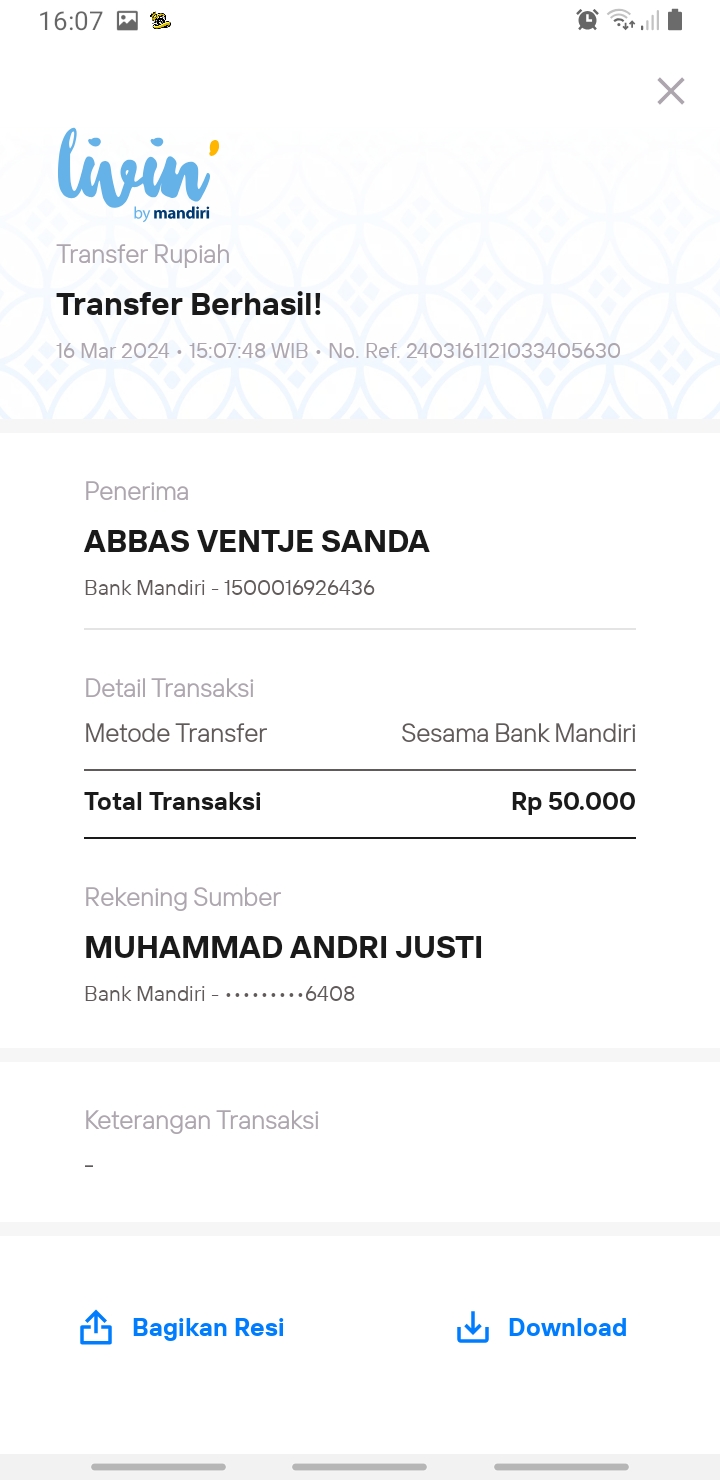The height and width of the screenshot is (1480, 720).
Task: Select the Bagikan Resi button
Action: [182, 1327]
